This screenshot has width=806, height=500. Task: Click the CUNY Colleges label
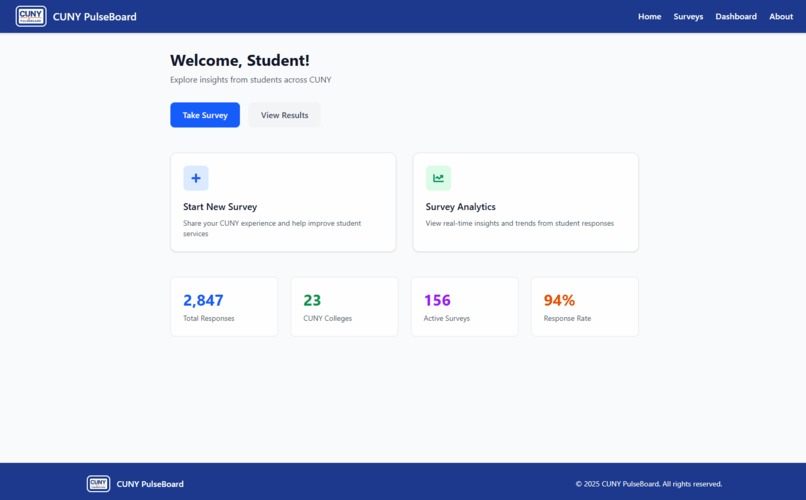tap(327, 319)
